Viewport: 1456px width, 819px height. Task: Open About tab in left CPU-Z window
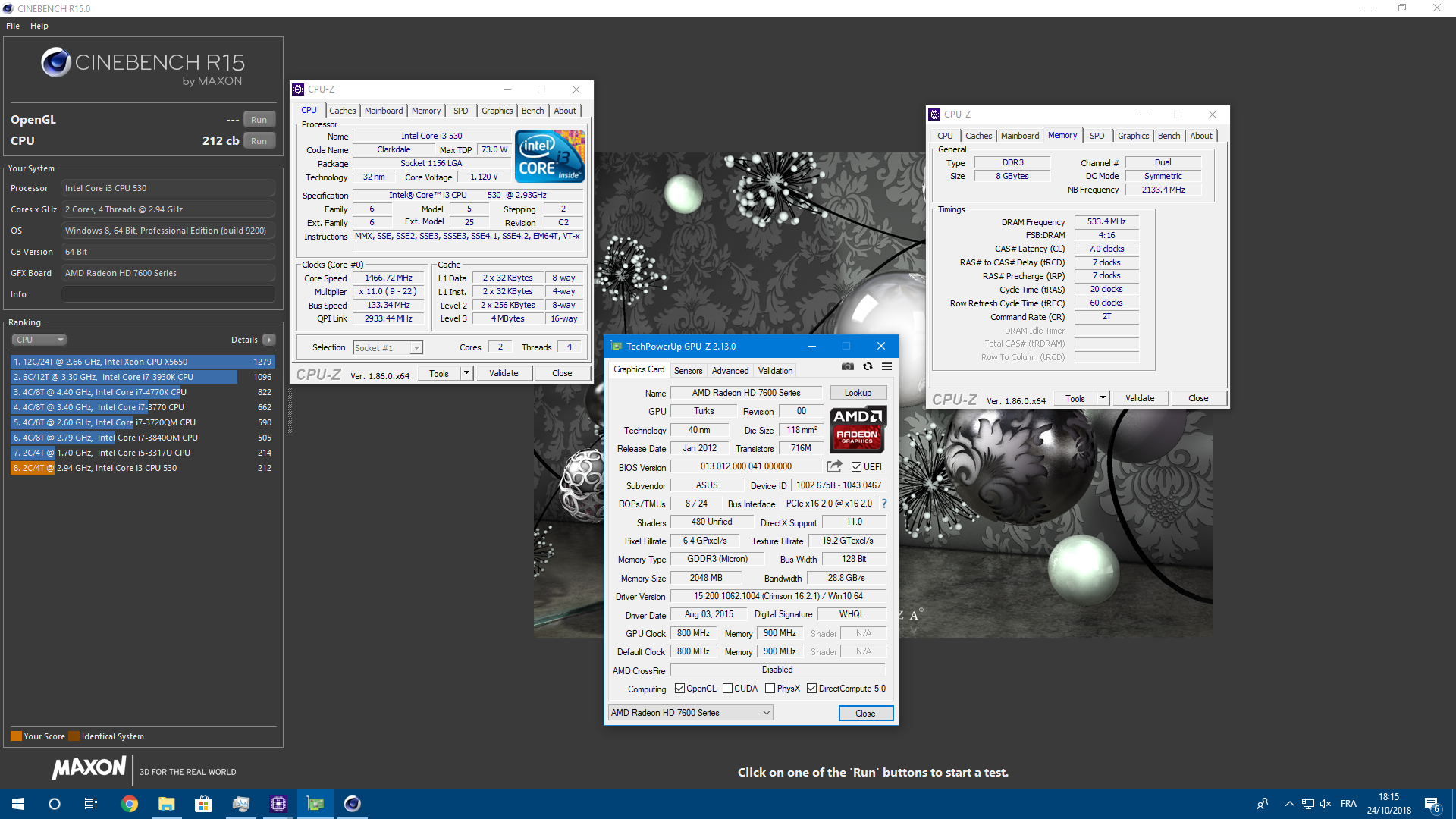[x=565, y=111]
